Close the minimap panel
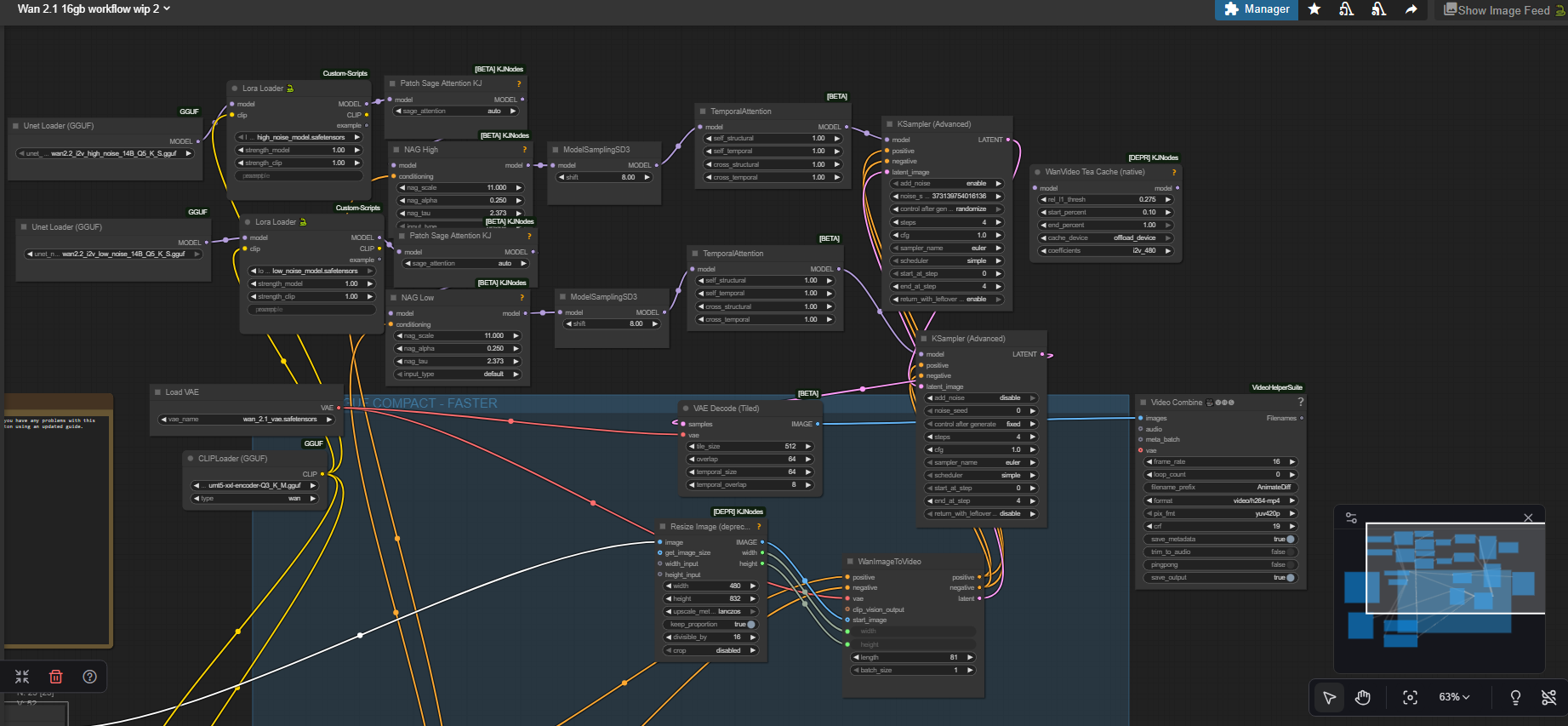 pyautogui.click(x=1528, y=517)
